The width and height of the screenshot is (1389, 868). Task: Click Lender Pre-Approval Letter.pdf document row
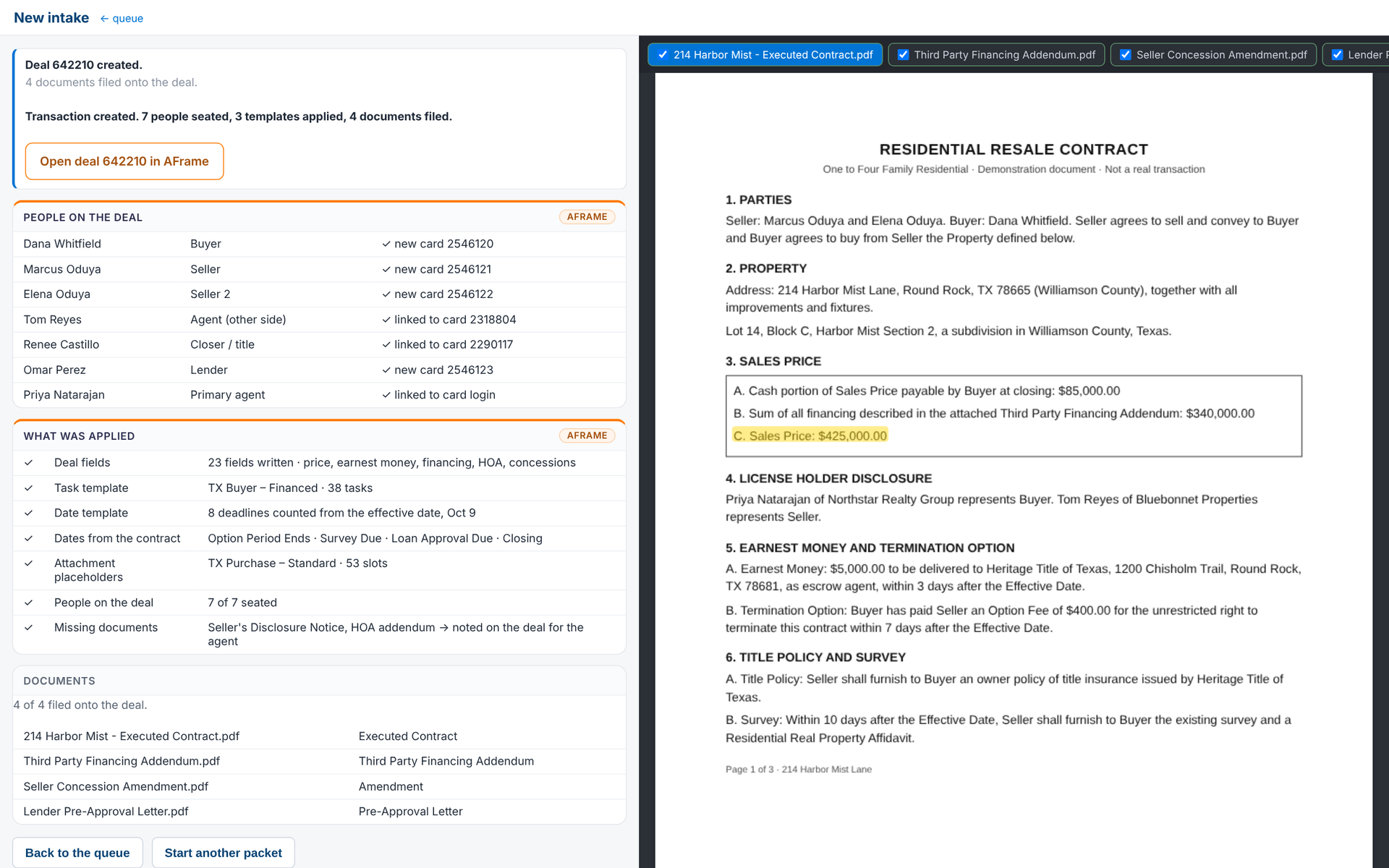click(x=319, y=812)
